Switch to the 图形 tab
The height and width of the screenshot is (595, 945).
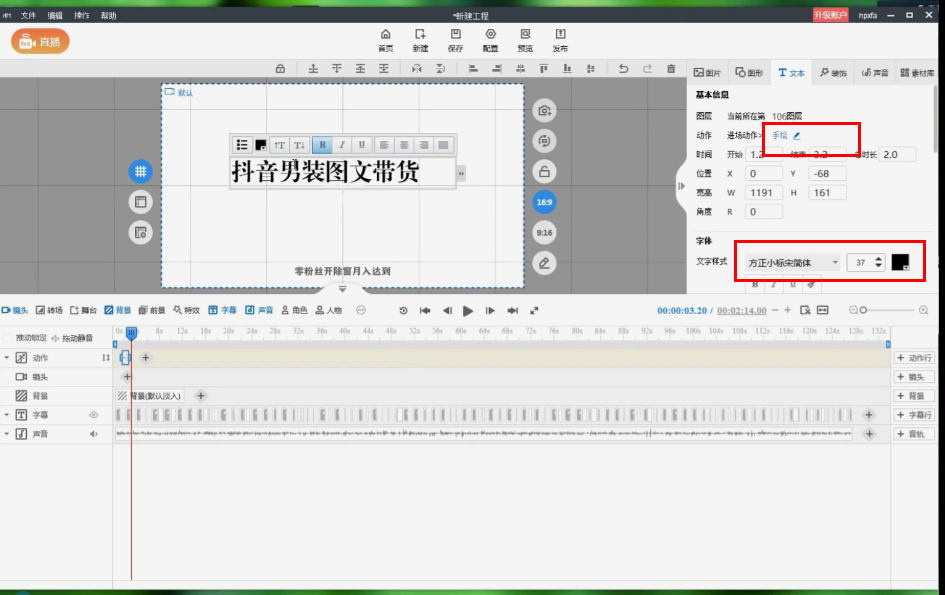point(749,72)
